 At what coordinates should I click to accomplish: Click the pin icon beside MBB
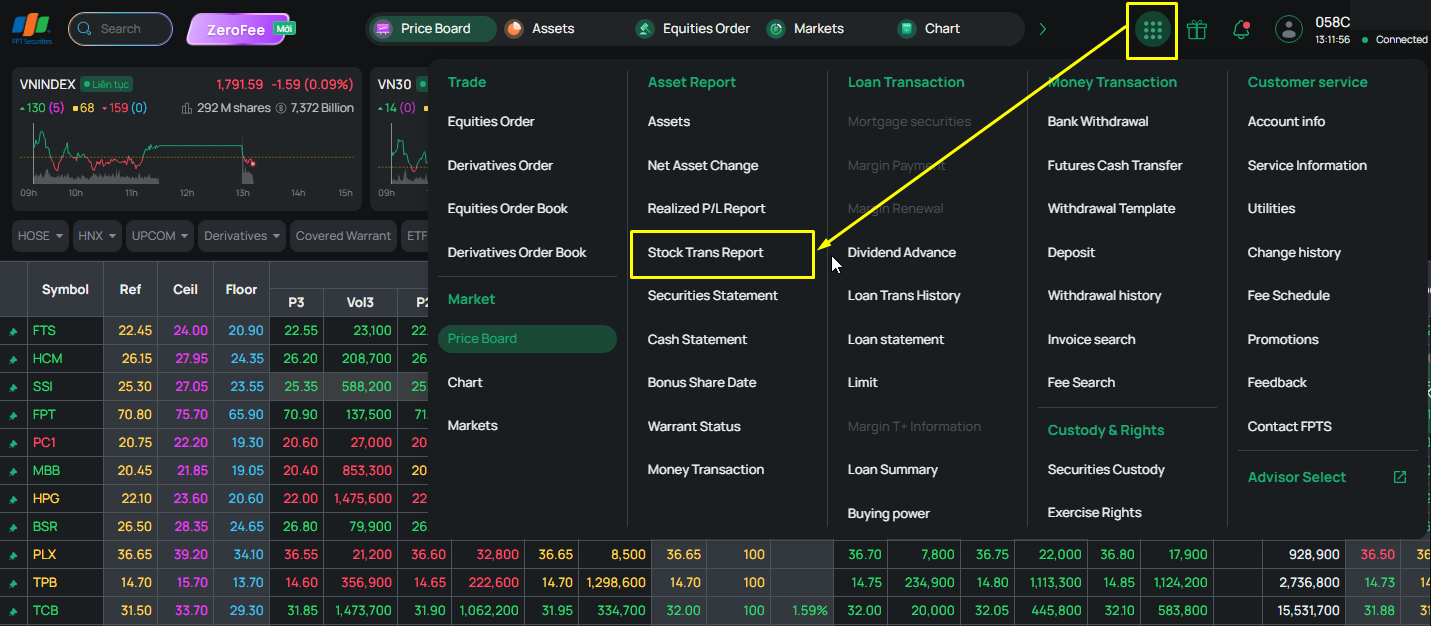pyautogui.click(x=14, y=471)
